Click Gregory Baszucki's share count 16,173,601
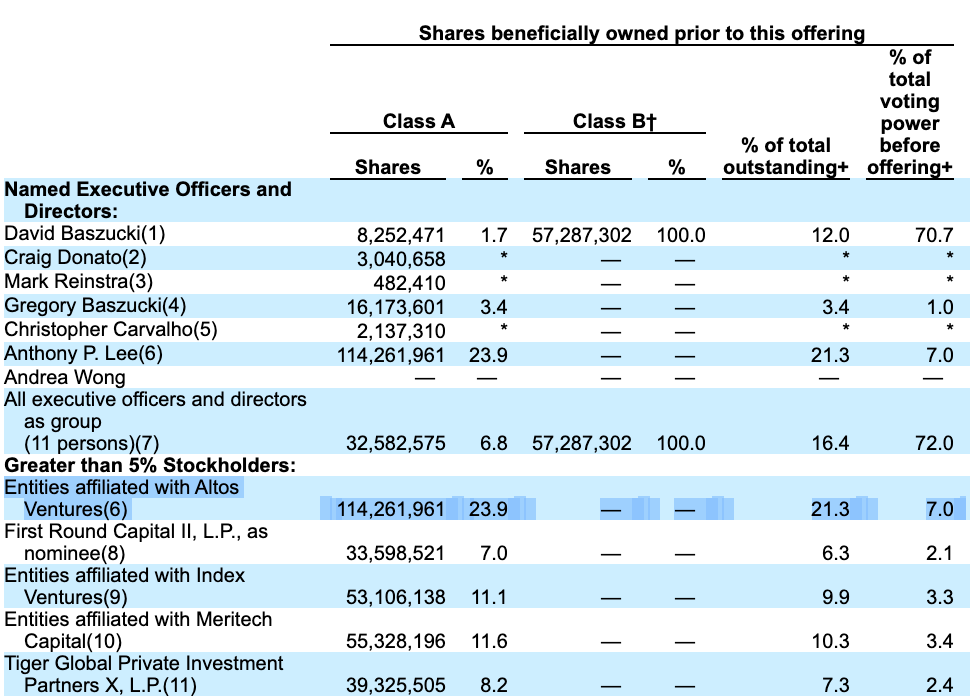 395,307
